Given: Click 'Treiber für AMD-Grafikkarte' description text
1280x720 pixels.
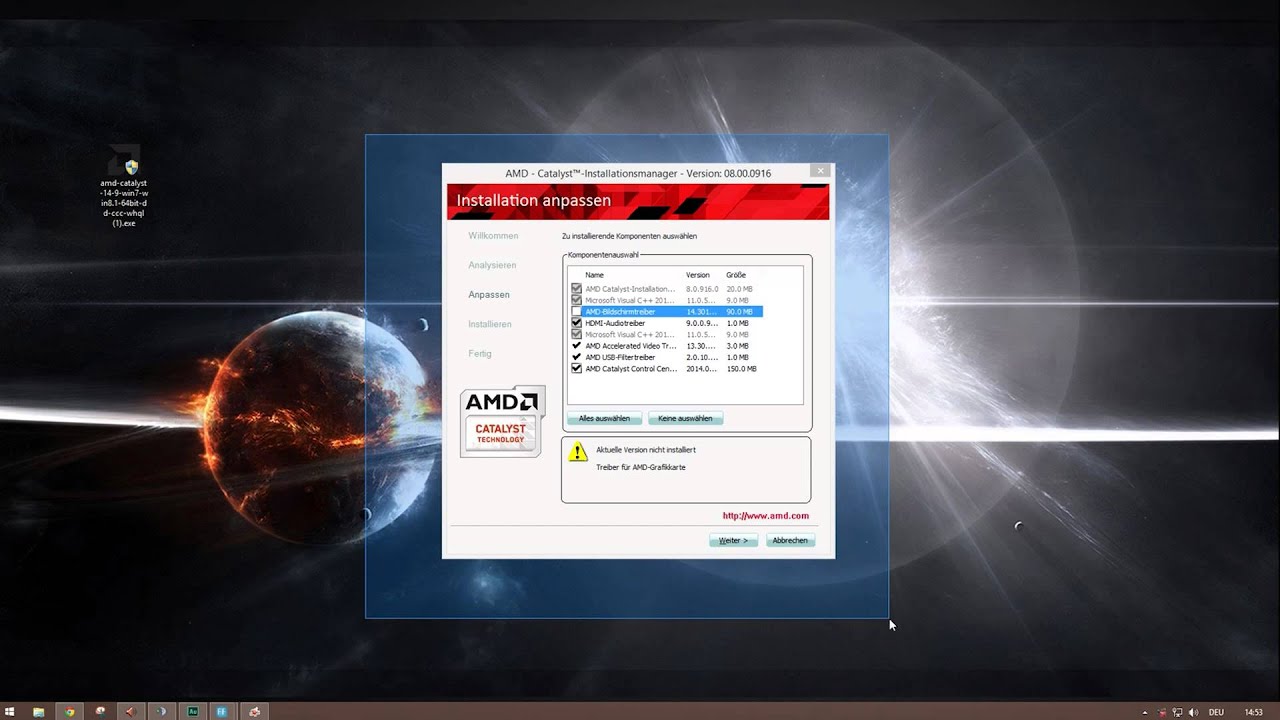Looking at the screenshot, I should 641,467.
